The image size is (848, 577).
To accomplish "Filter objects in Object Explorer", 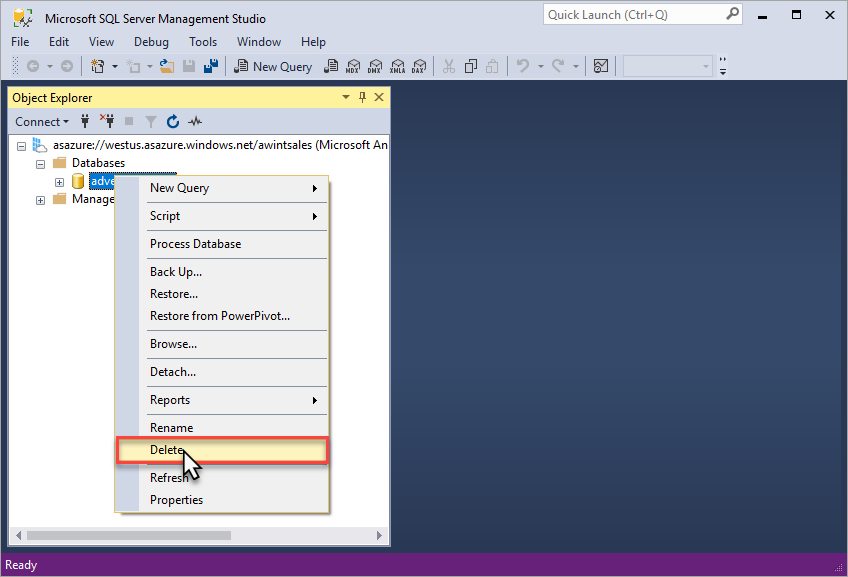I will click(150, 121).
